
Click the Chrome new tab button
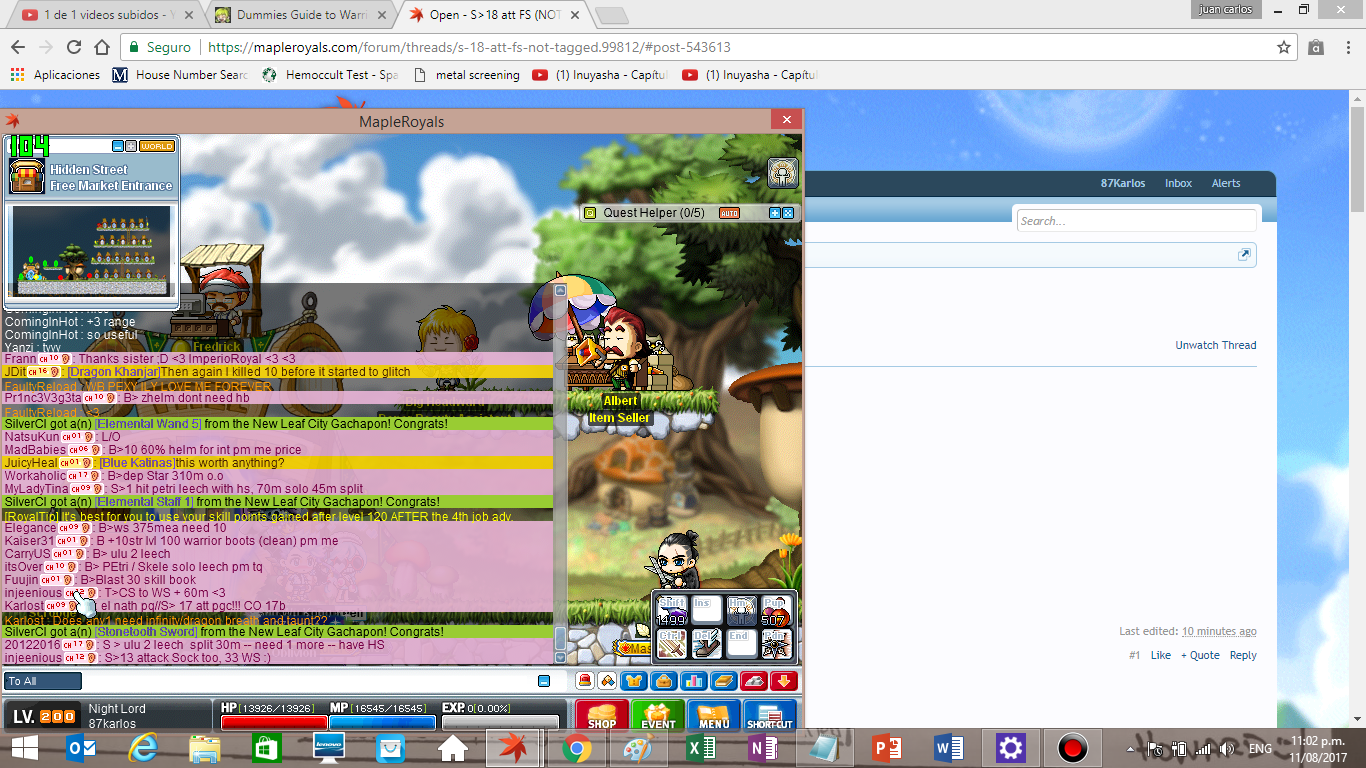coord(611,16)
